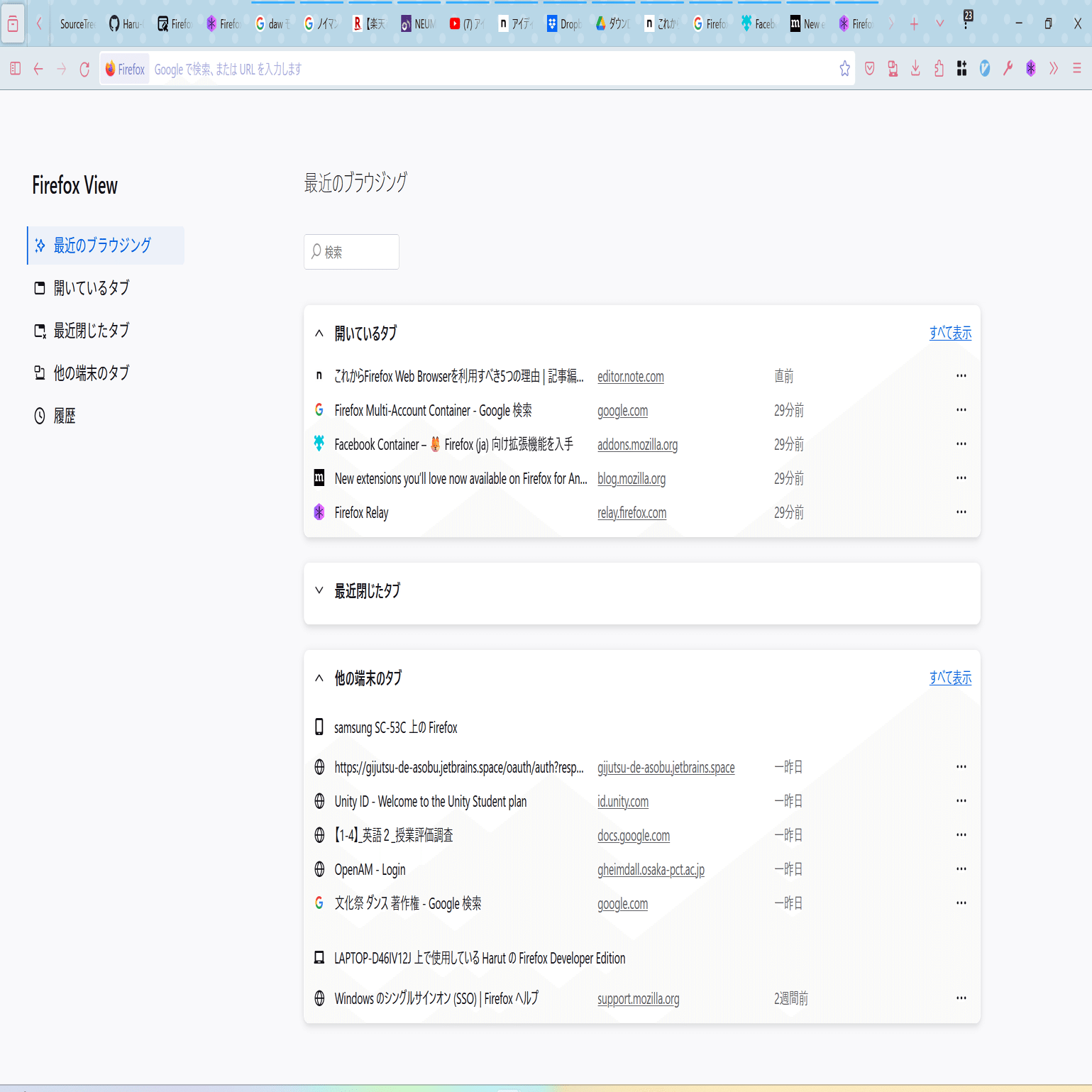
Task: Click the notification icon with badge 23
Action: 966,19
